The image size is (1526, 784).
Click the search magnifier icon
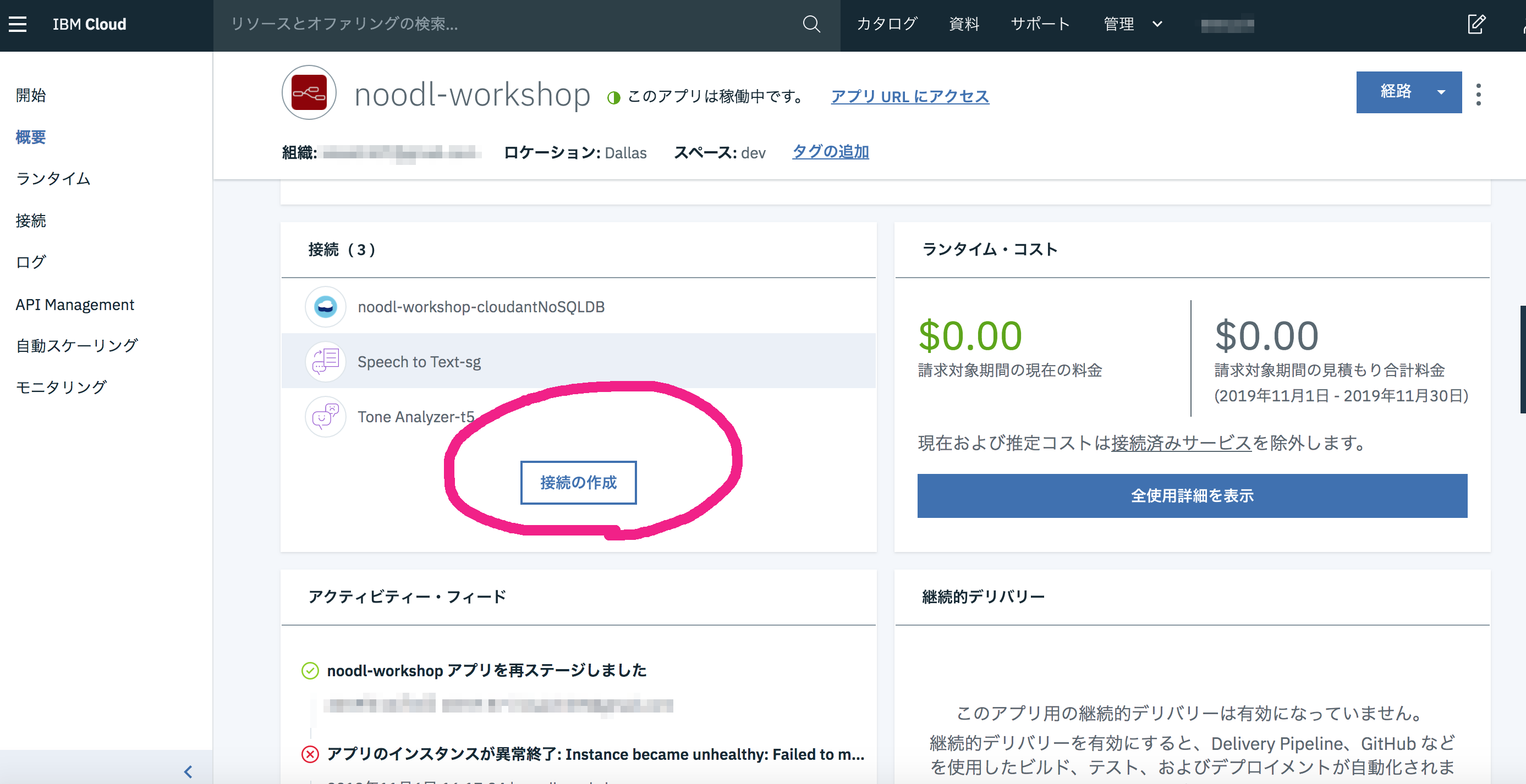(x=811, y=24)
